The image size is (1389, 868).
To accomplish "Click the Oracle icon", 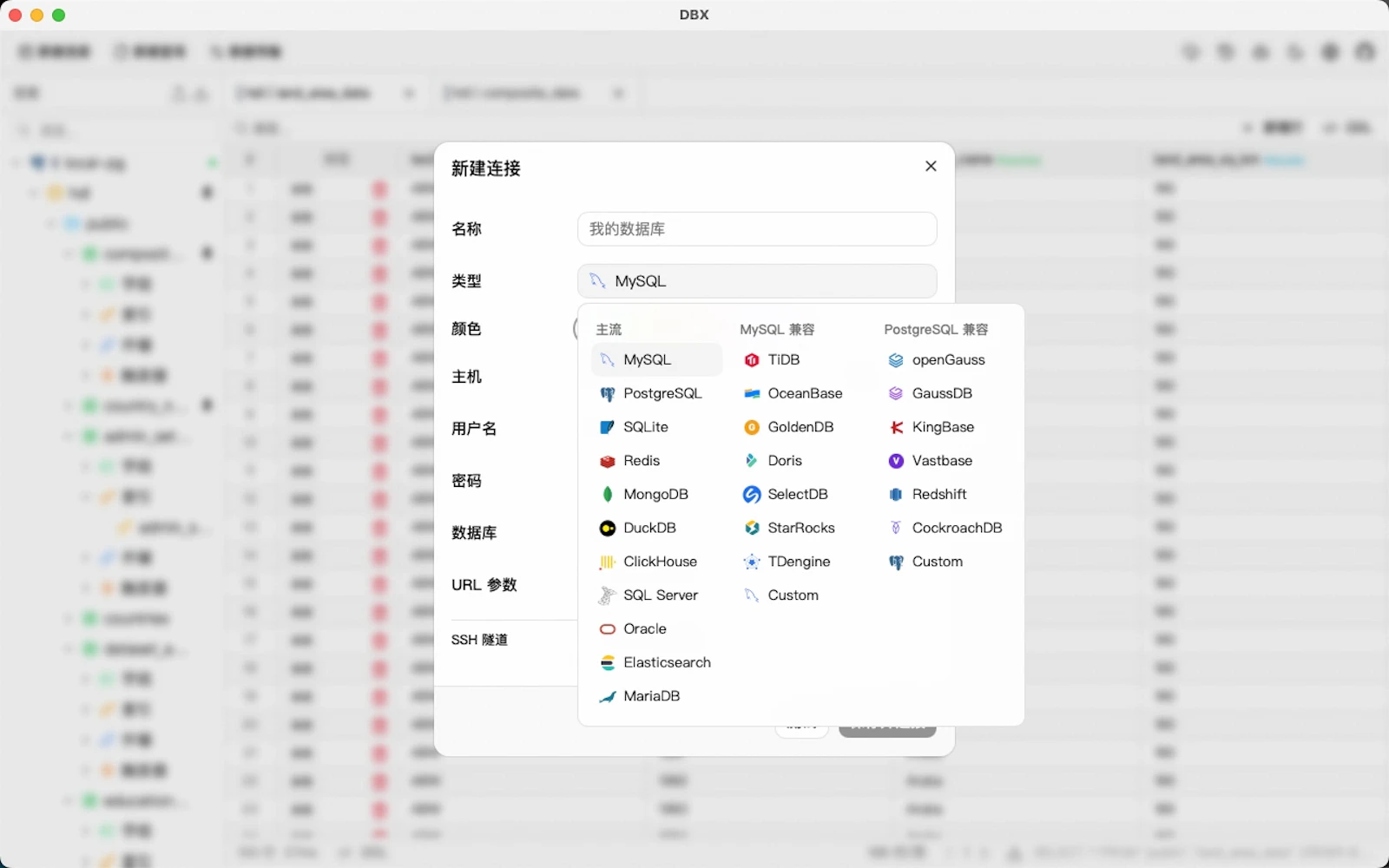I will 608,629.
